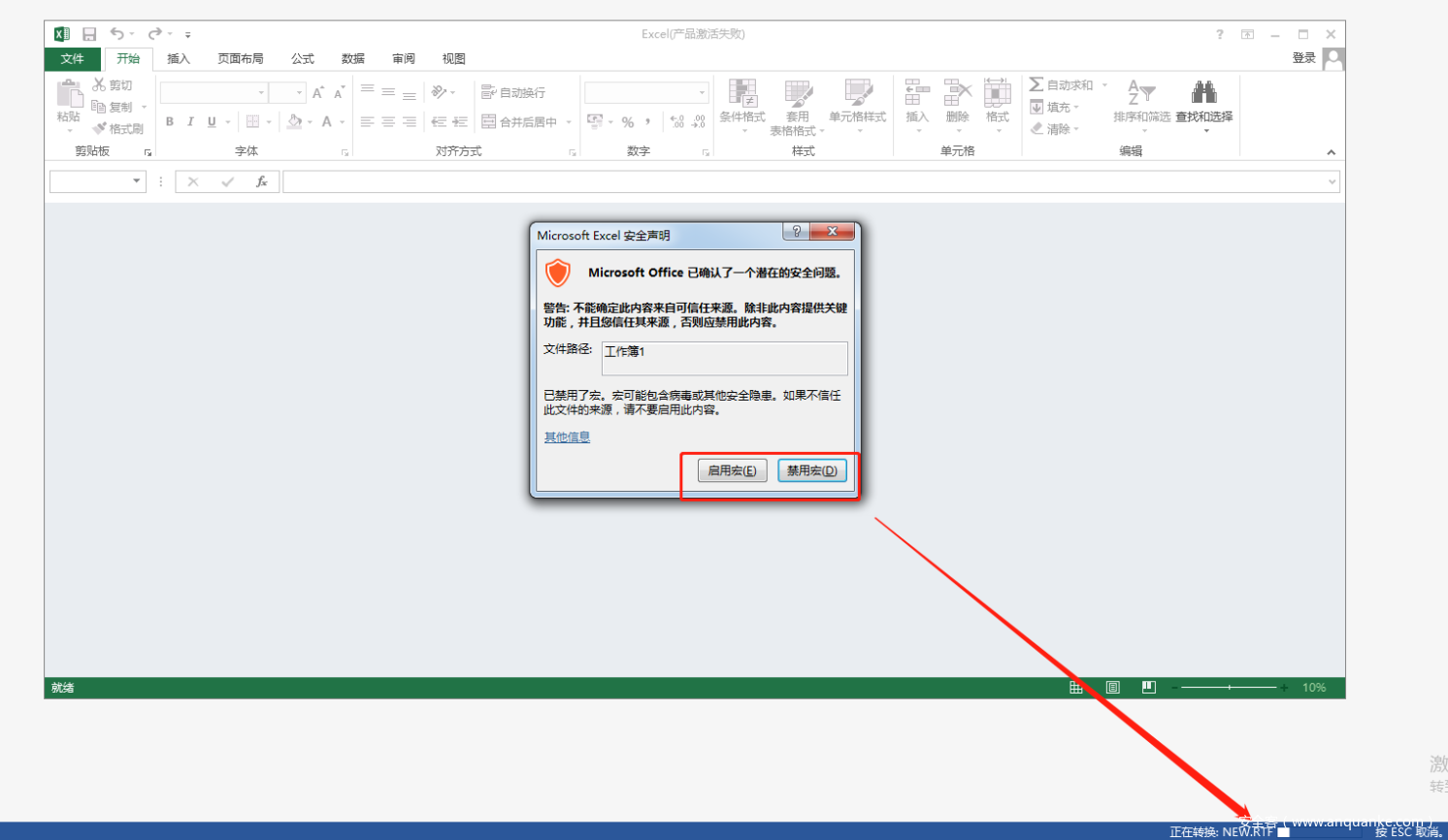Click the Copy (复制) icon
The height and width of the screenshot is (840, 1448).
98,107
